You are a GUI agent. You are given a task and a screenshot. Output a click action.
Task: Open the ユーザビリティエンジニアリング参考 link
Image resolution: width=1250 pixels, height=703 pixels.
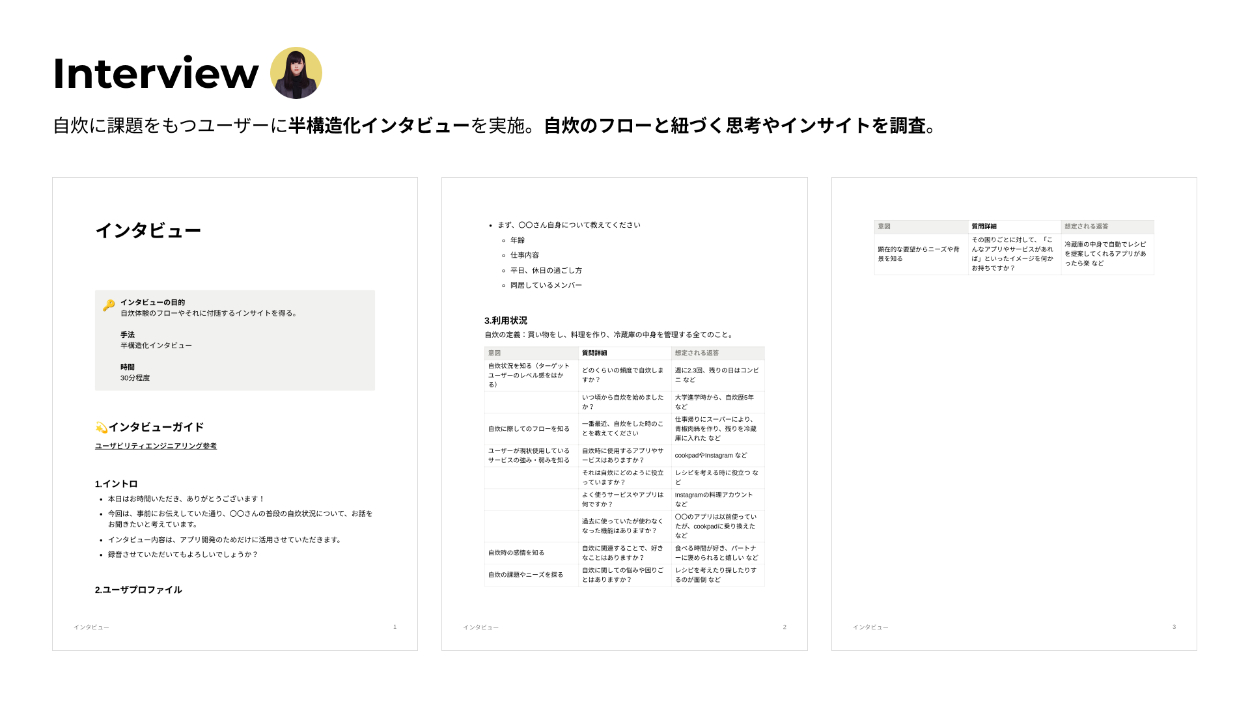155,446
